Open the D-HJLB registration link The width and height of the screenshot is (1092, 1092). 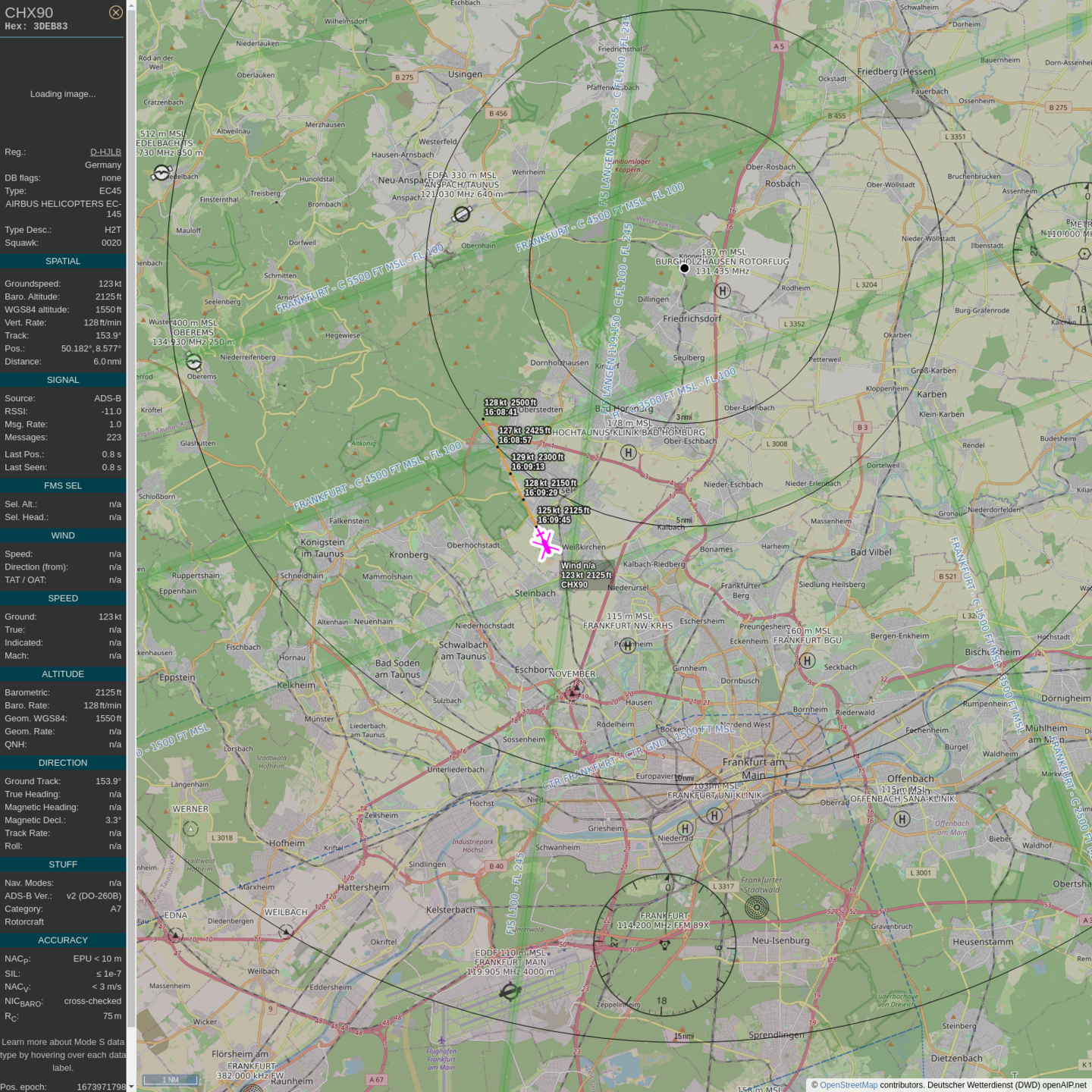pyautogui.click(x=105, y=152)
